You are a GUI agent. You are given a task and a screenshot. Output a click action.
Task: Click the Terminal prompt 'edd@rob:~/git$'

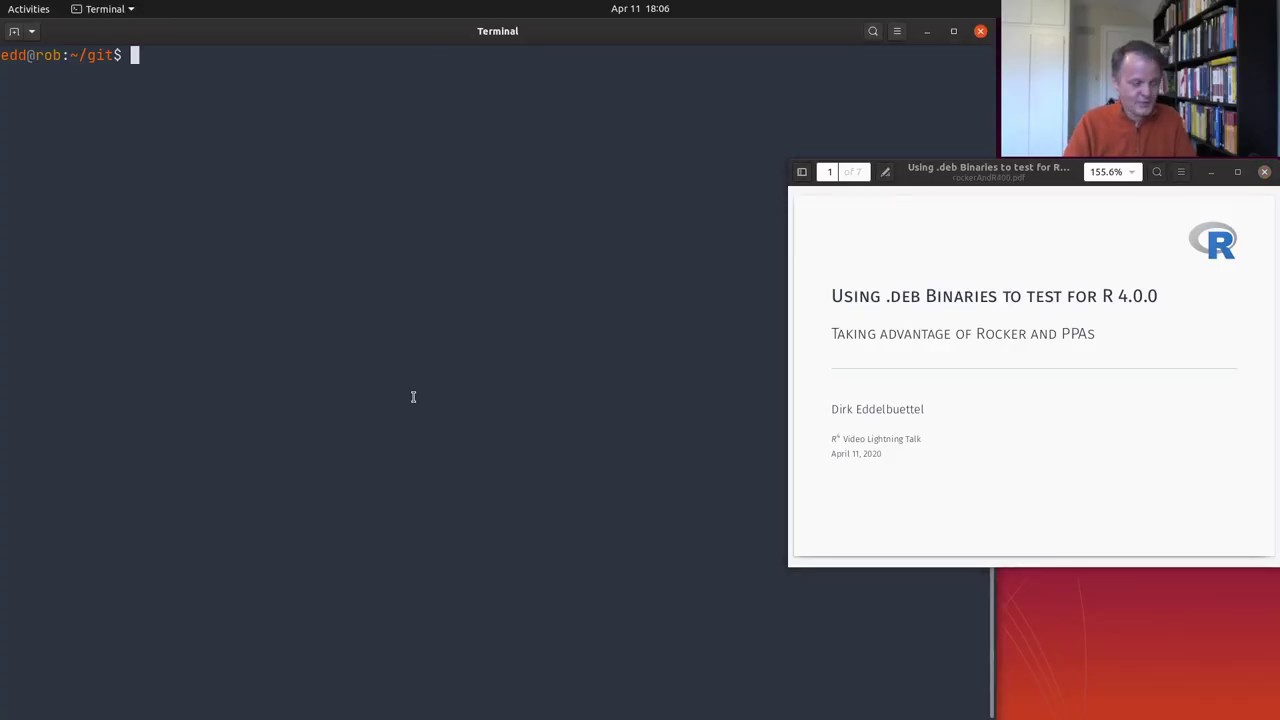[x=61, y=55]
